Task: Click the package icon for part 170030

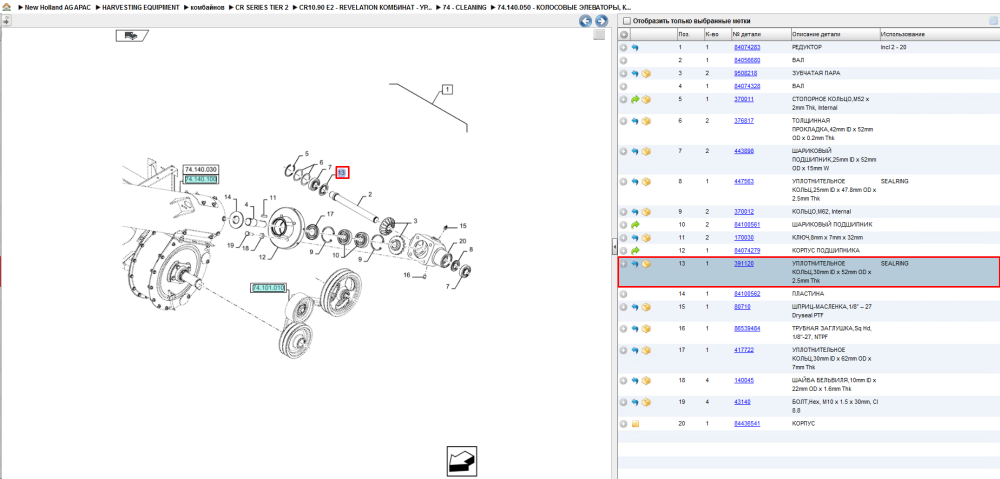Action: pyautogui.click(x=646, y=237)
